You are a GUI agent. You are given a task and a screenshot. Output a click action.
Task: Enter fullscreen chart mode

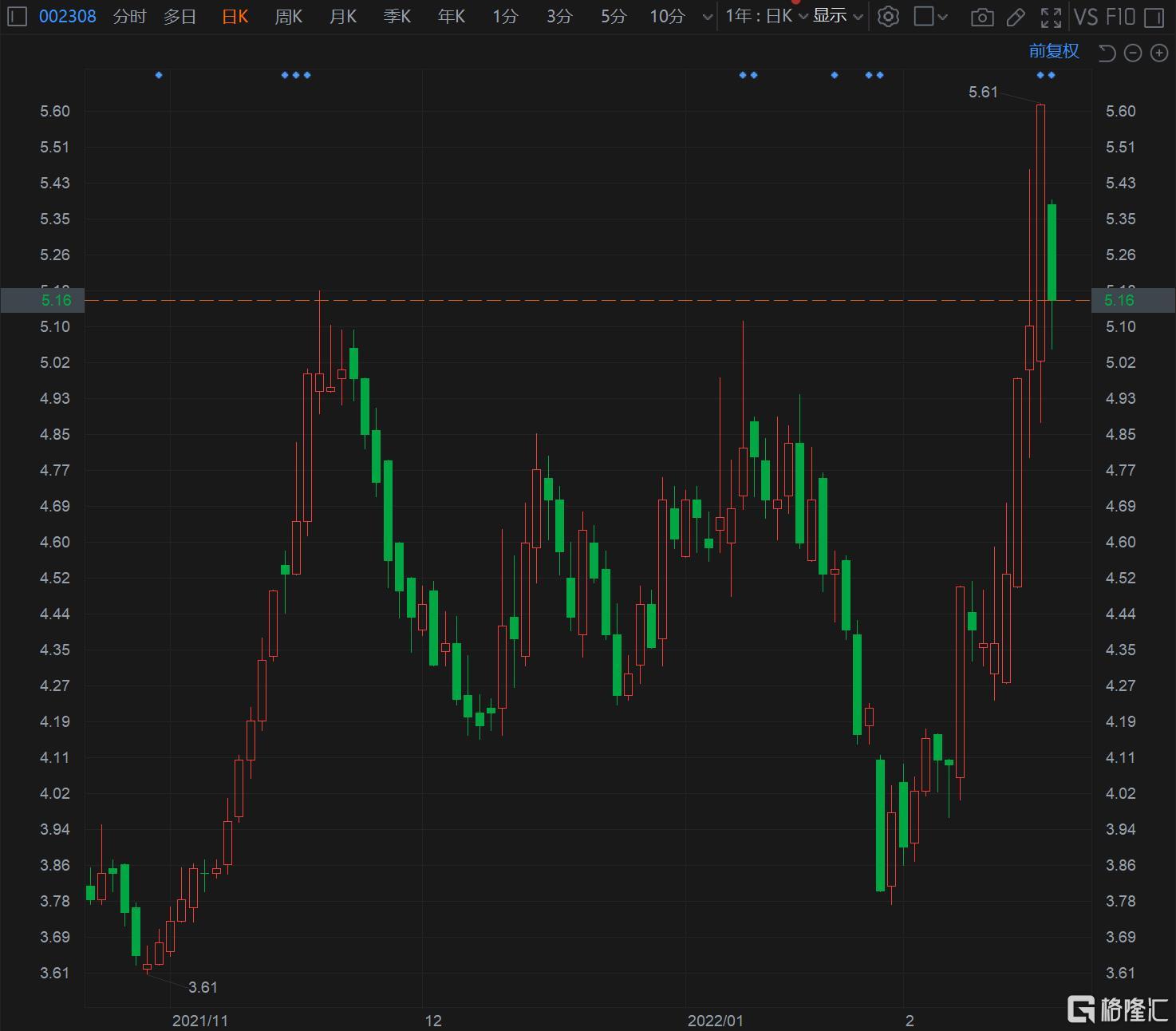coord(1051,17)
